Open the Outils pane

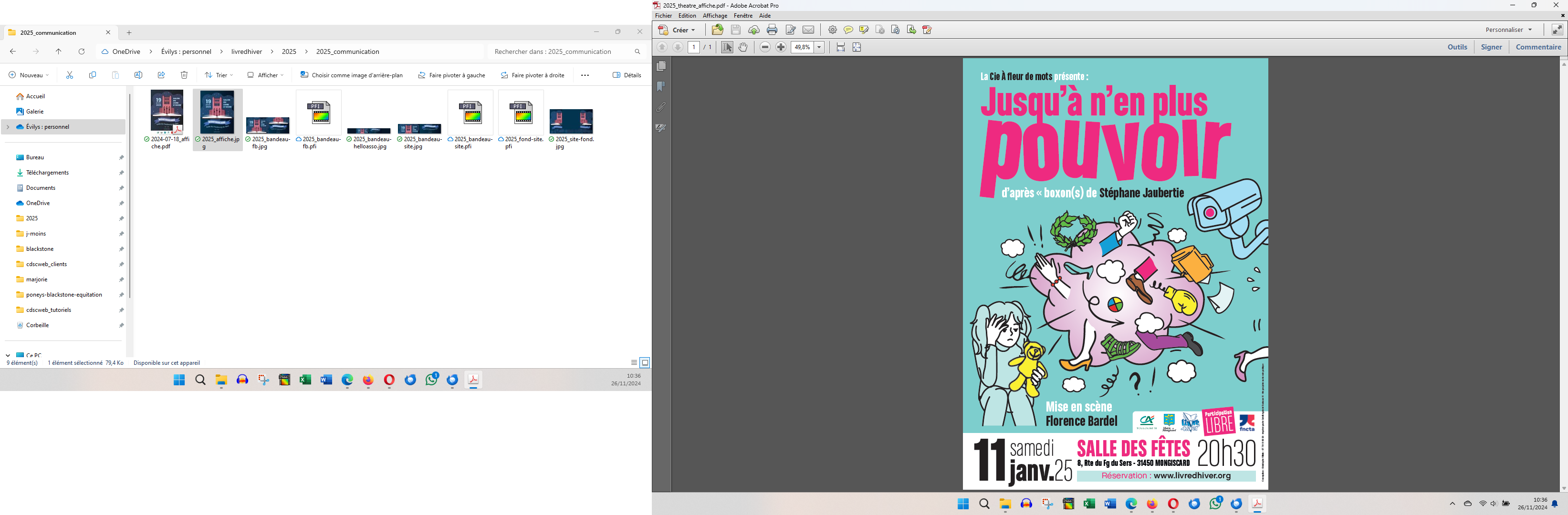pos(1457,47)
